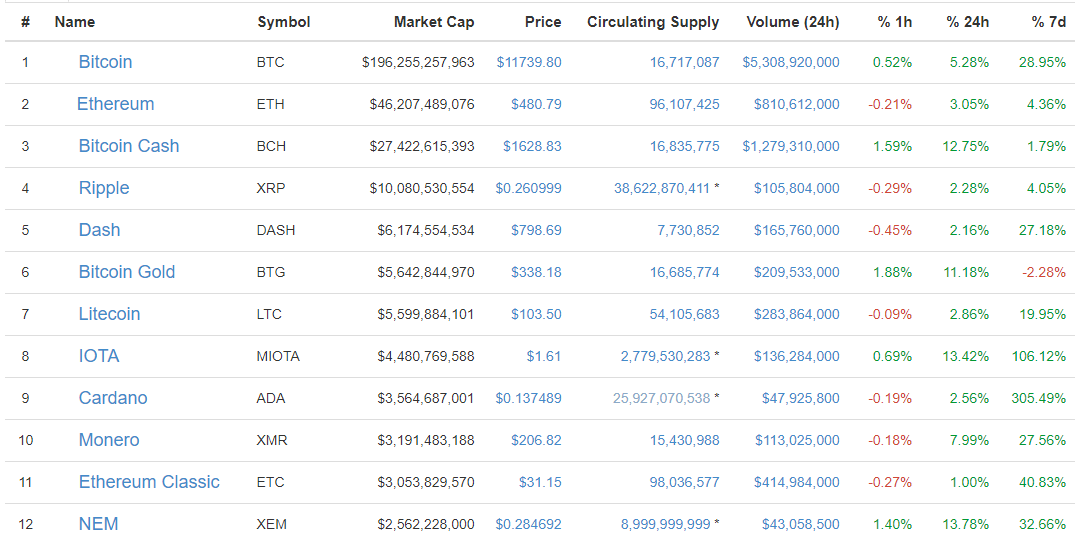Click the Ethereum name link
Viewport: 1081px width, 541px height.
point(115,104)
